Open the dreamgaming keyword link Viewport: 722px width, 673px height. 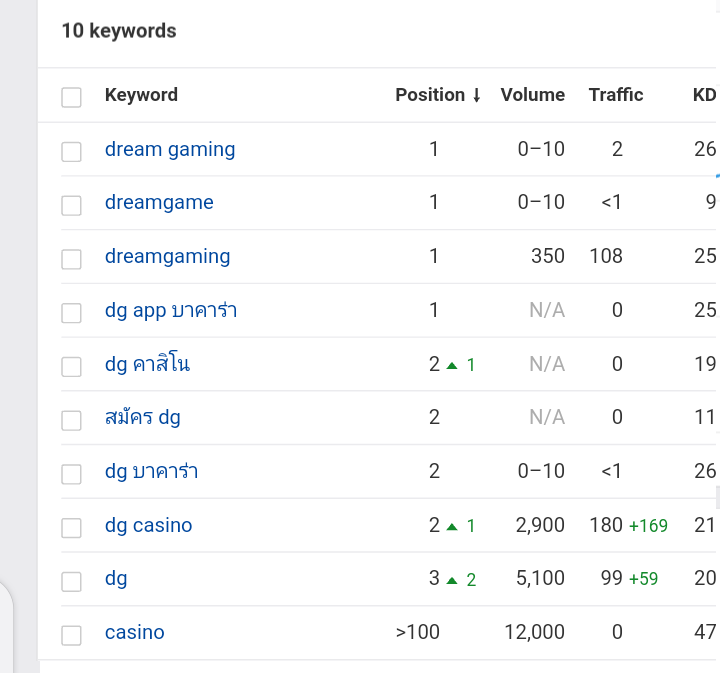pyautogui.click(x=167, y=256)
